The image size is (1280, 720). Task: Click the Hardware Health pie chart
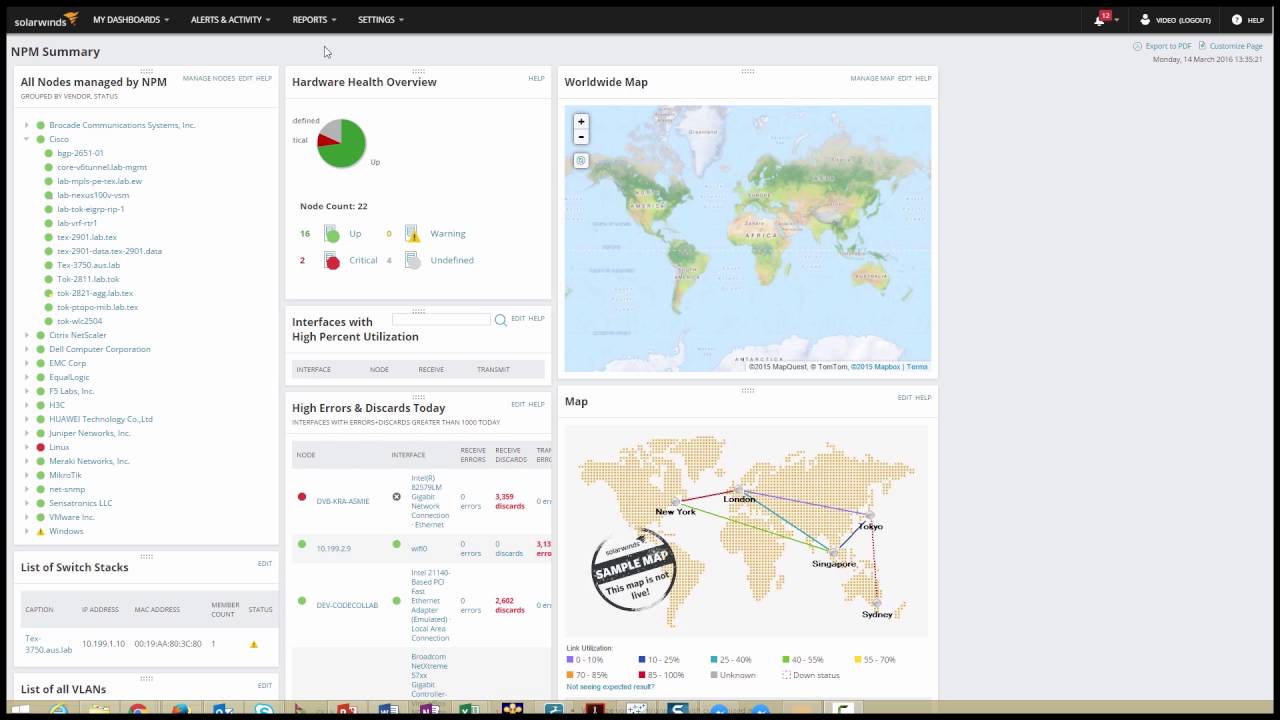tap(342, 143)
